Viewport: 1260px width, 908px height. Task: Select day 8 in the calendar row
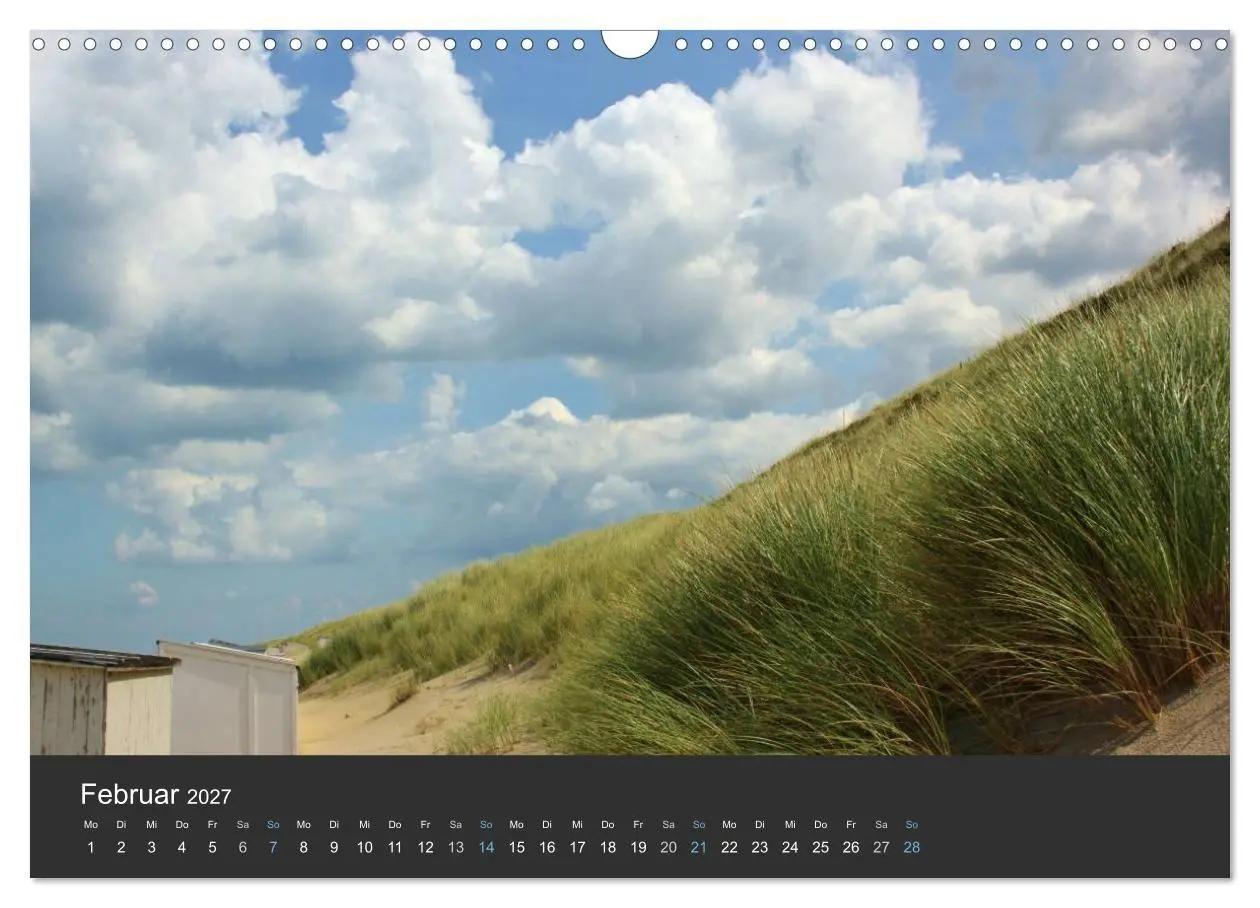coord(303,847)
